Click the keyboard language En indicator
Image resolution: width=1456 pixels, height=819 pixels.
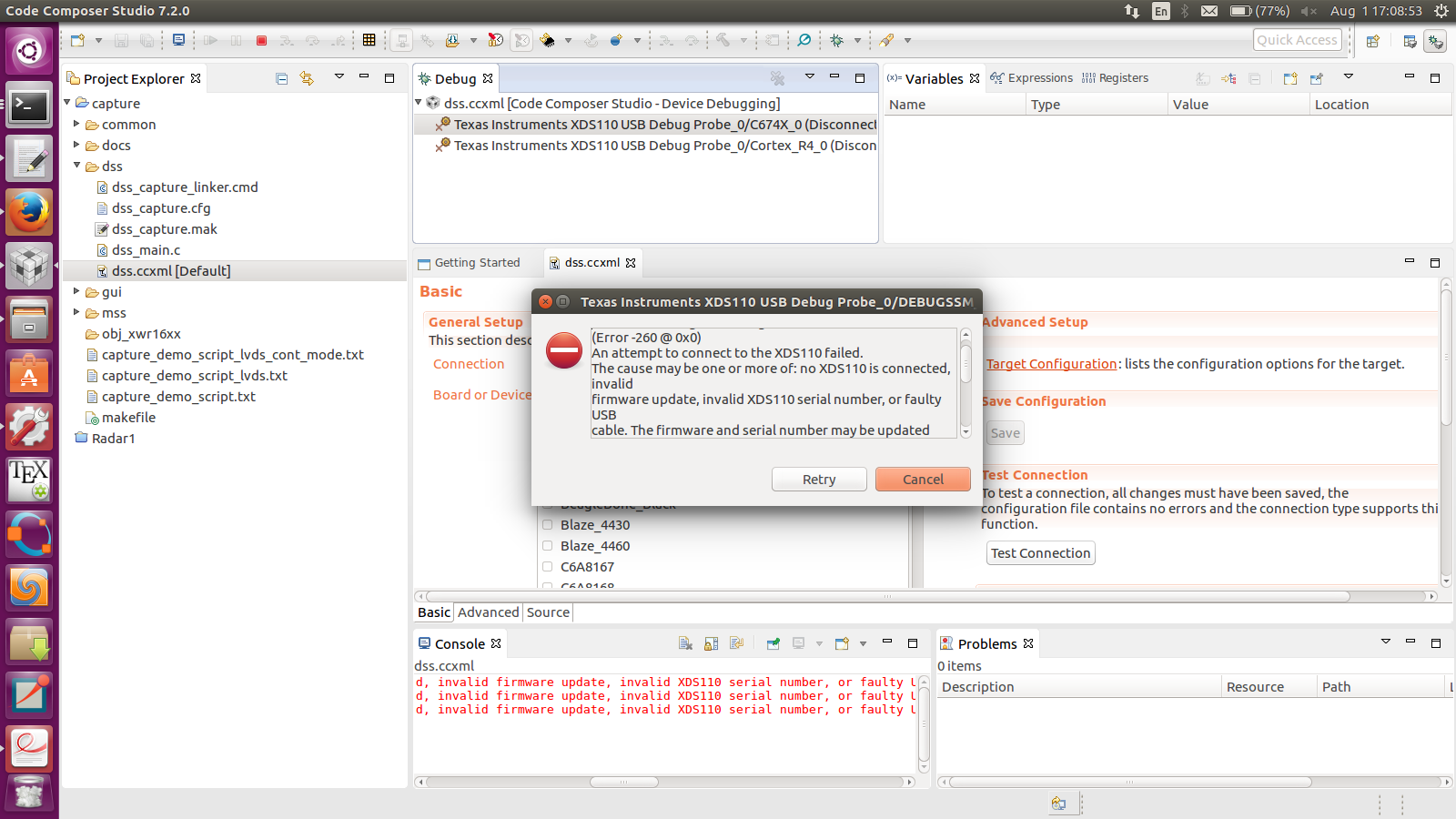point(1160,11)
